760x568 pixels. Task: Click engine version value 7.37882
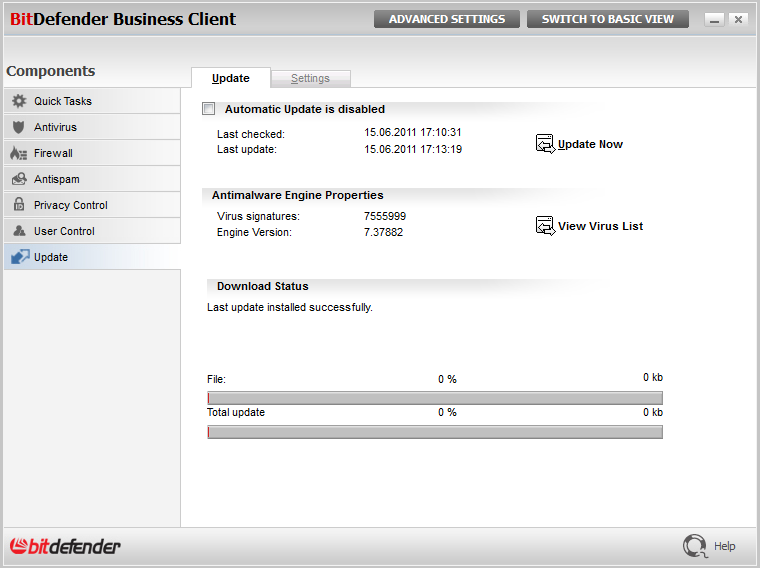[x=383, y=232]
